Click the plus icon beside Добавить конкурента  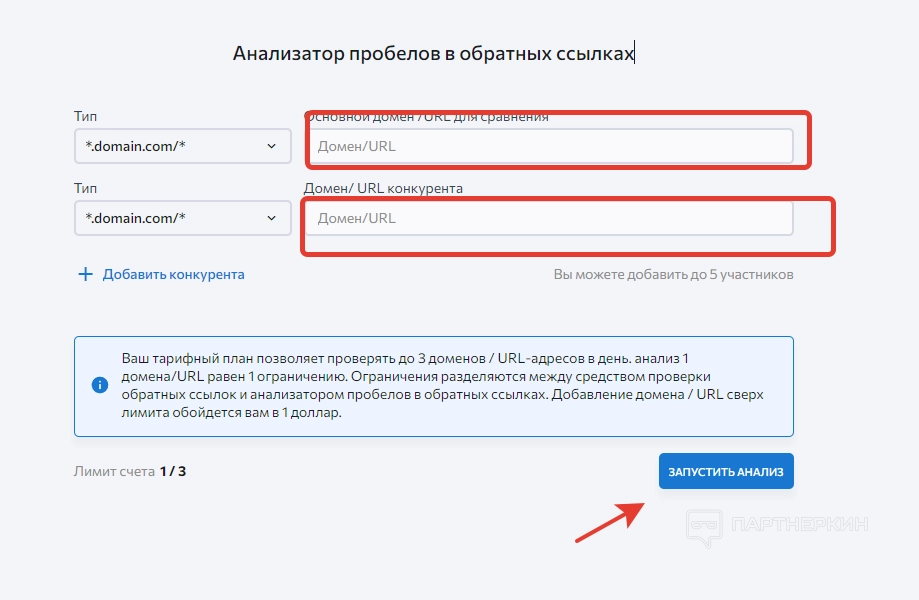(85, 274)
